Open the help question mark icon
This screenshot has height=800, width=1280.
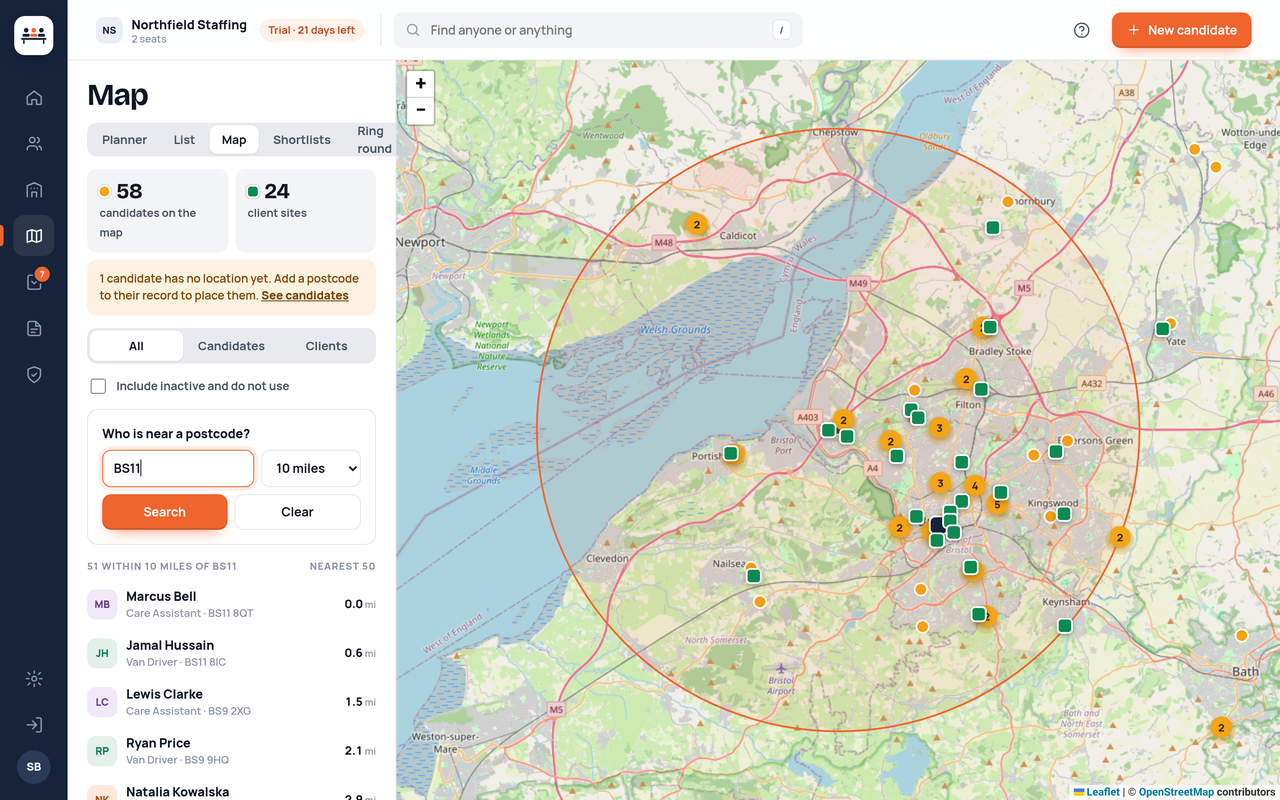click(x=1081, y=30)
